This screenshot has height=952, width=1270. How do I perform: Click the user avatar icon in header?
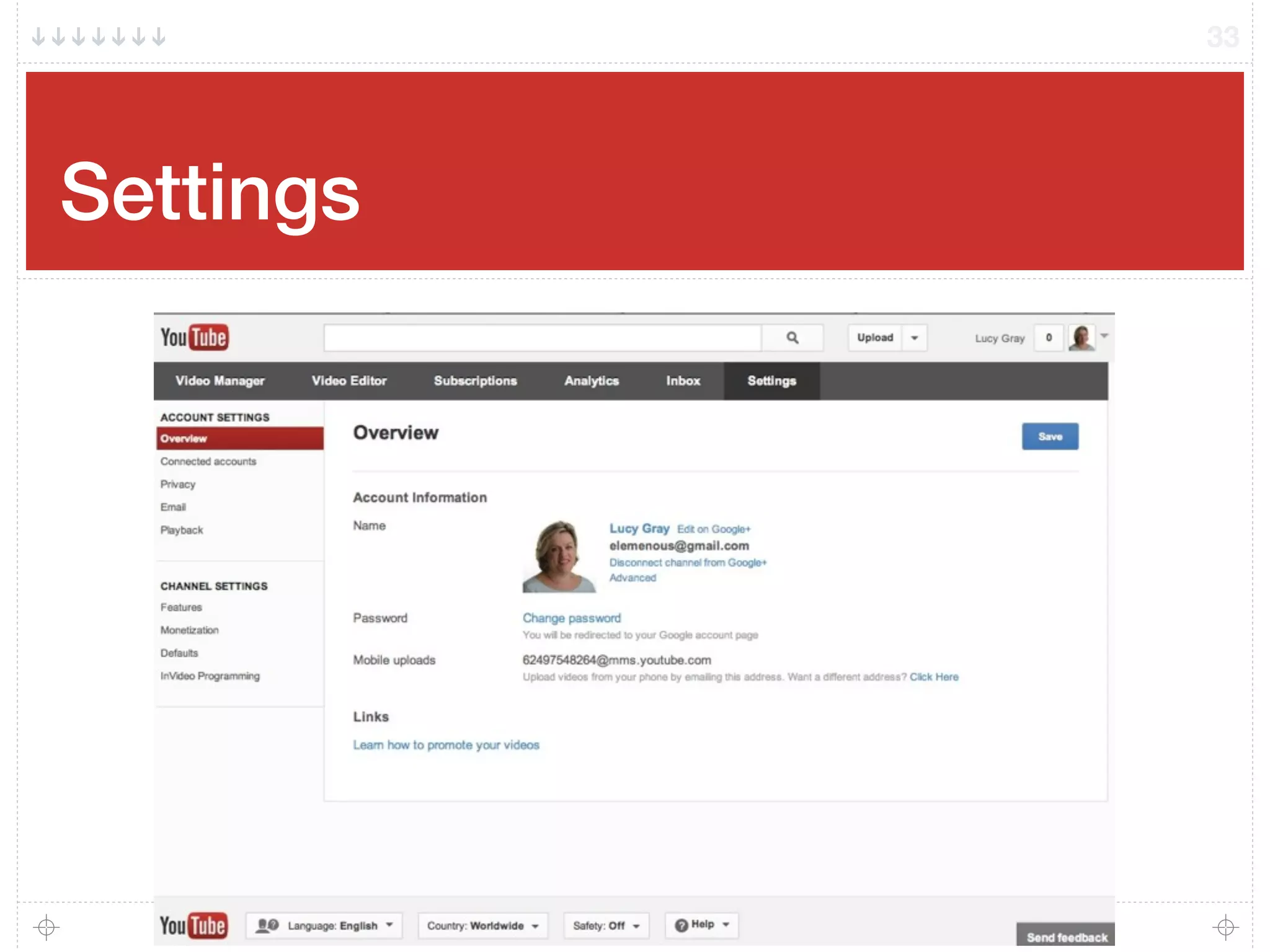1081,338
